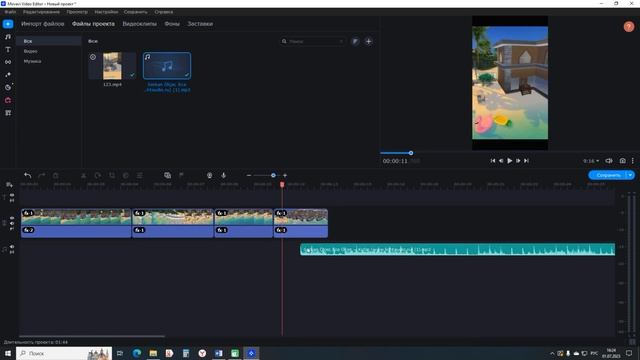Open the Редактирование menu
640x360 pixels.
click(x=41, y=12)
